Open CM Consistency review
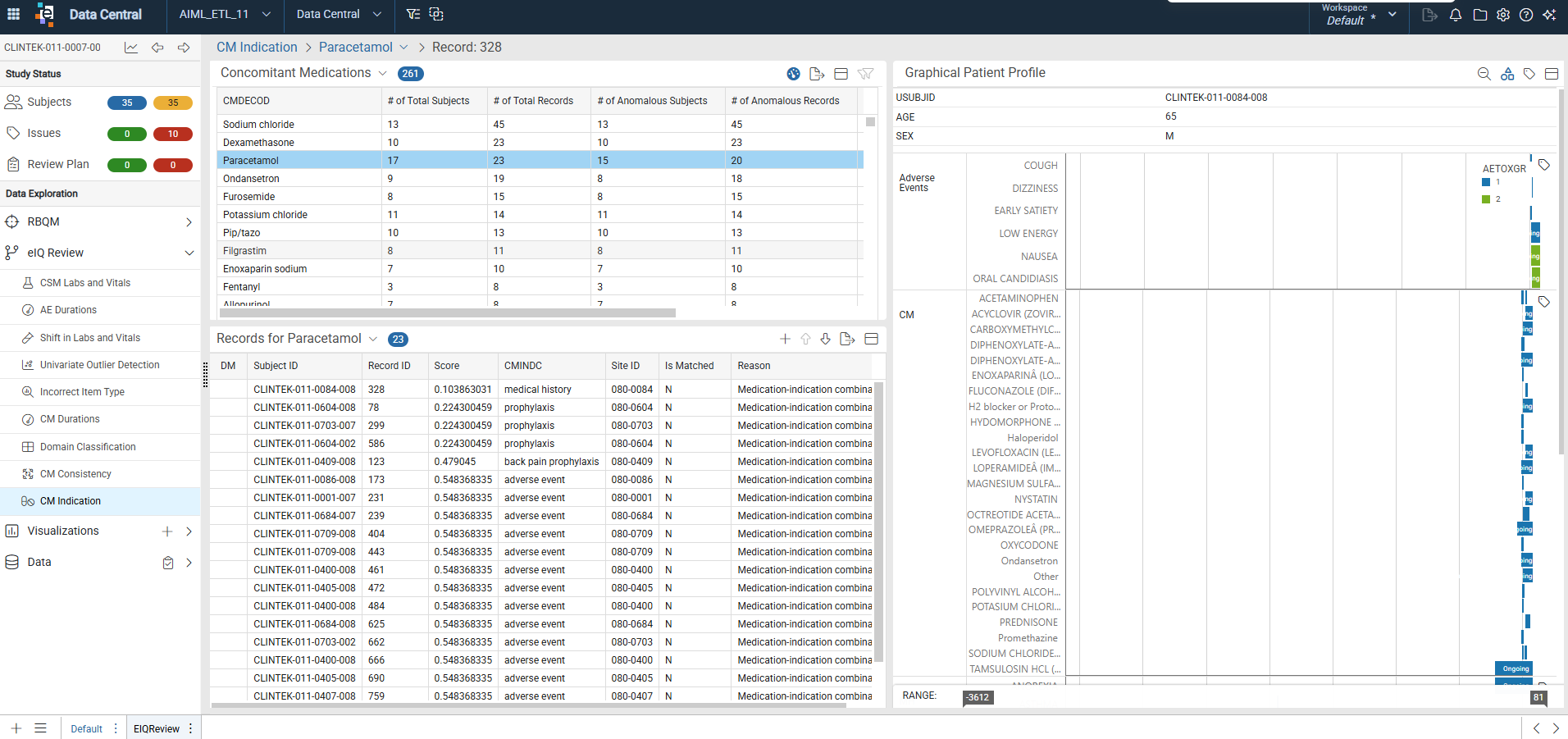This screenshot has height=739, width=1568. click(x=75, y=474)
